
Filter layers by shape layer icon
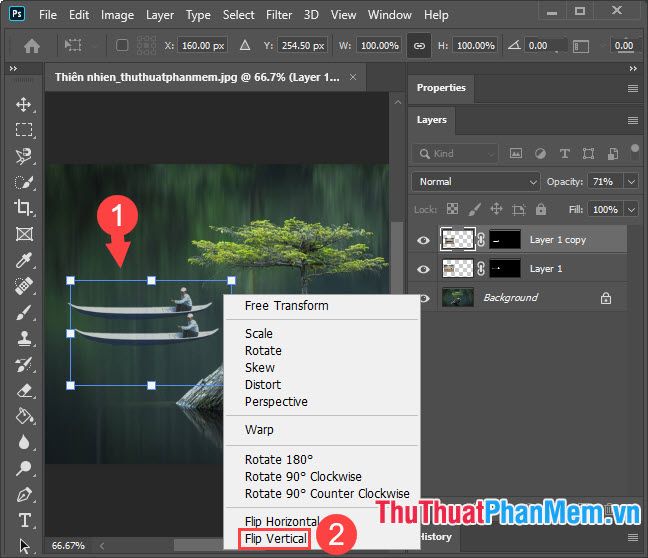[588, 154]
